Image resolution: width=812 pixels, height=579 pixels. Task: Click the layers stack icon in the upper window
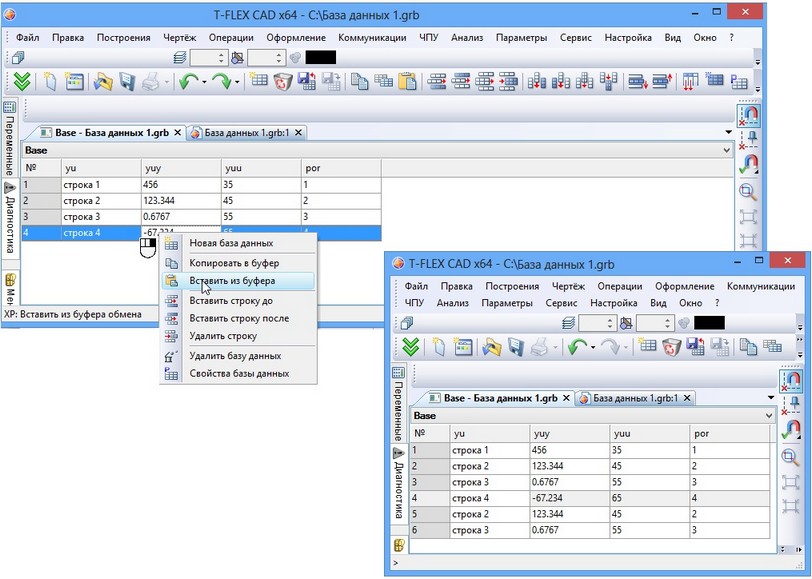180,57
